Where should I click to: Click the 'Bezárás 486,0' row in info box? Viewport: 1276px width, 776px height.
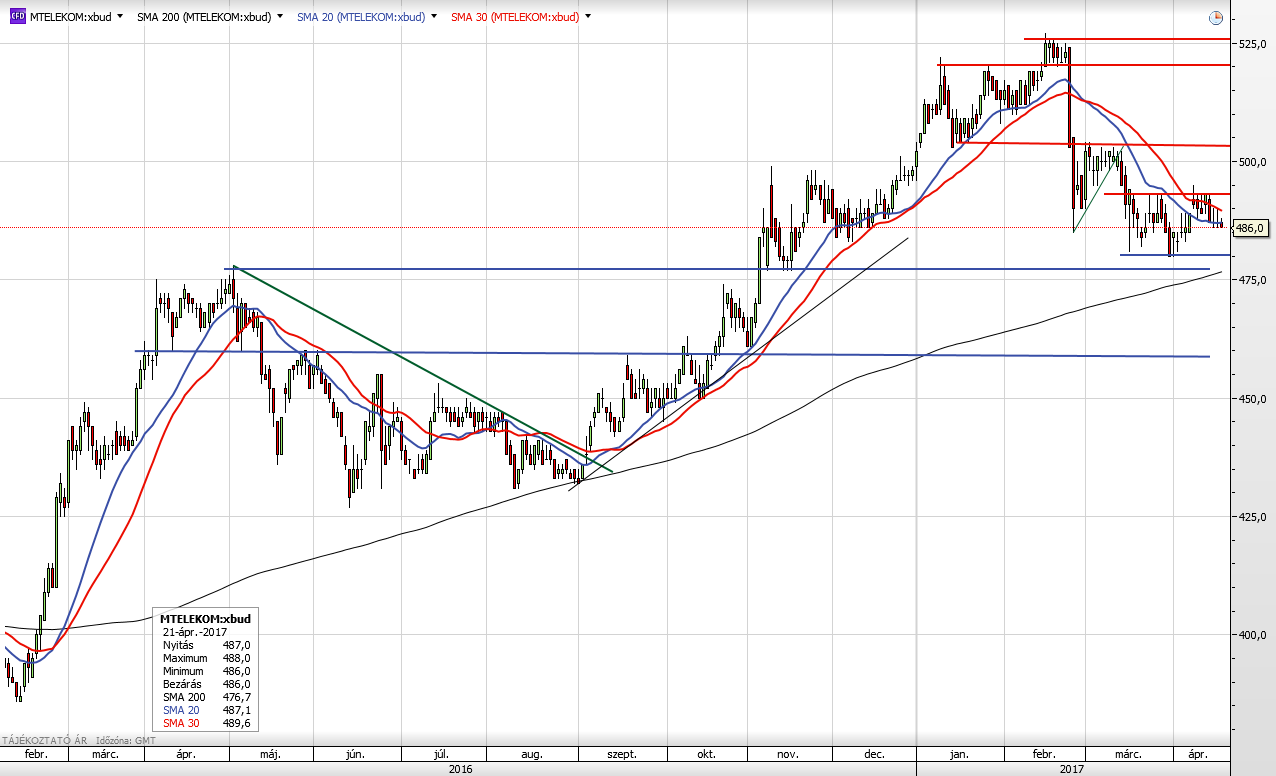click(206, 684)
